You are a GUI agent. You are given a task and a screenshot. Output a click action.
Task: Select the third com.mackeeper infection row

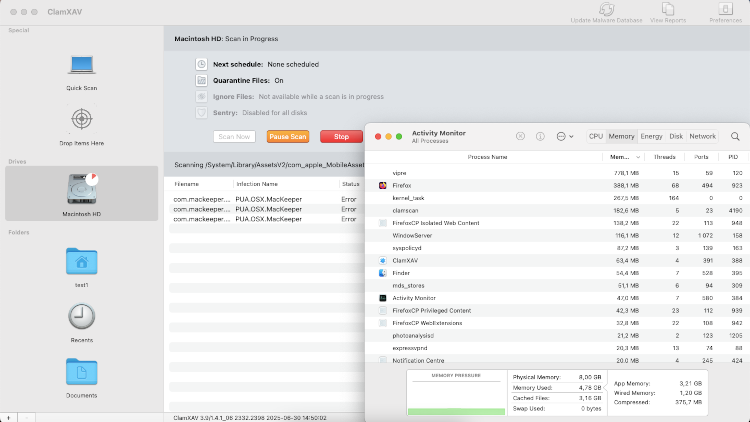pos(266,219)
